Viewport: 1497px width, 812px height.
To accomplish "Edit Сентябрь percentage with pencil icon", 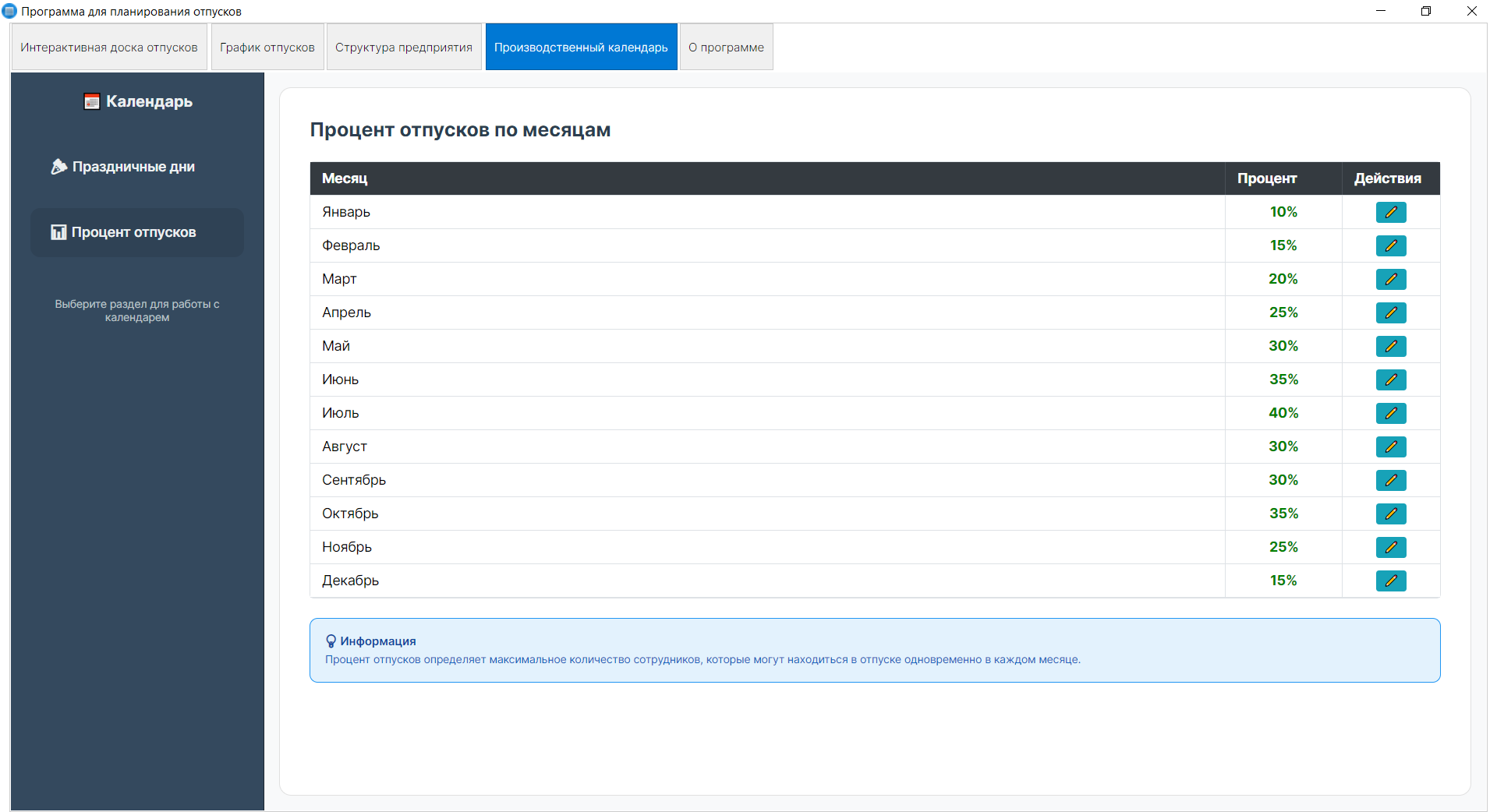I will (1390, 480).
